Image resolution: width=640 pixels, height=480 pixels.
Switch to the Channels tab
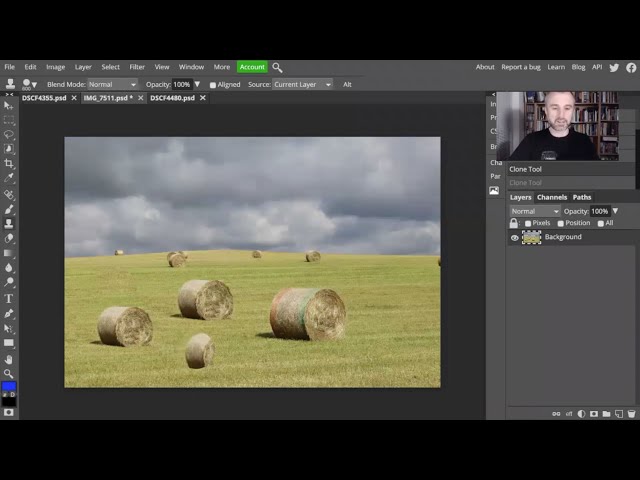pyautogui.click(x=552, y=197)
